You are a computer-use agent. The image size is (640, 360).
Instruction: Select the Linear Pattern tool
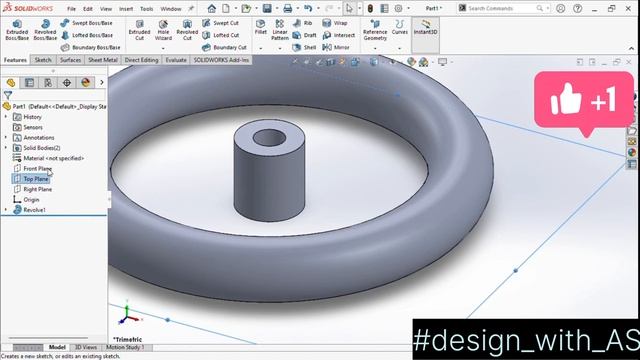[x=280, y=30]
